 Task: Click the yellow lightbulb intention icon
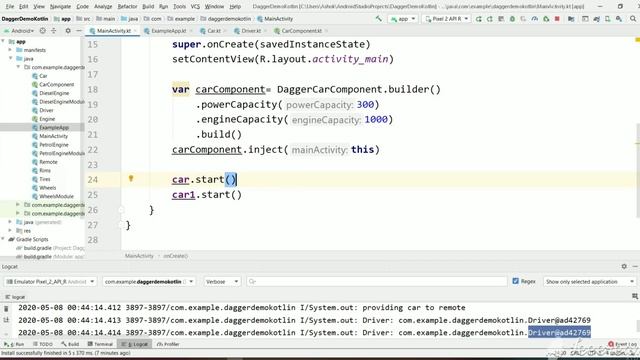131,178
